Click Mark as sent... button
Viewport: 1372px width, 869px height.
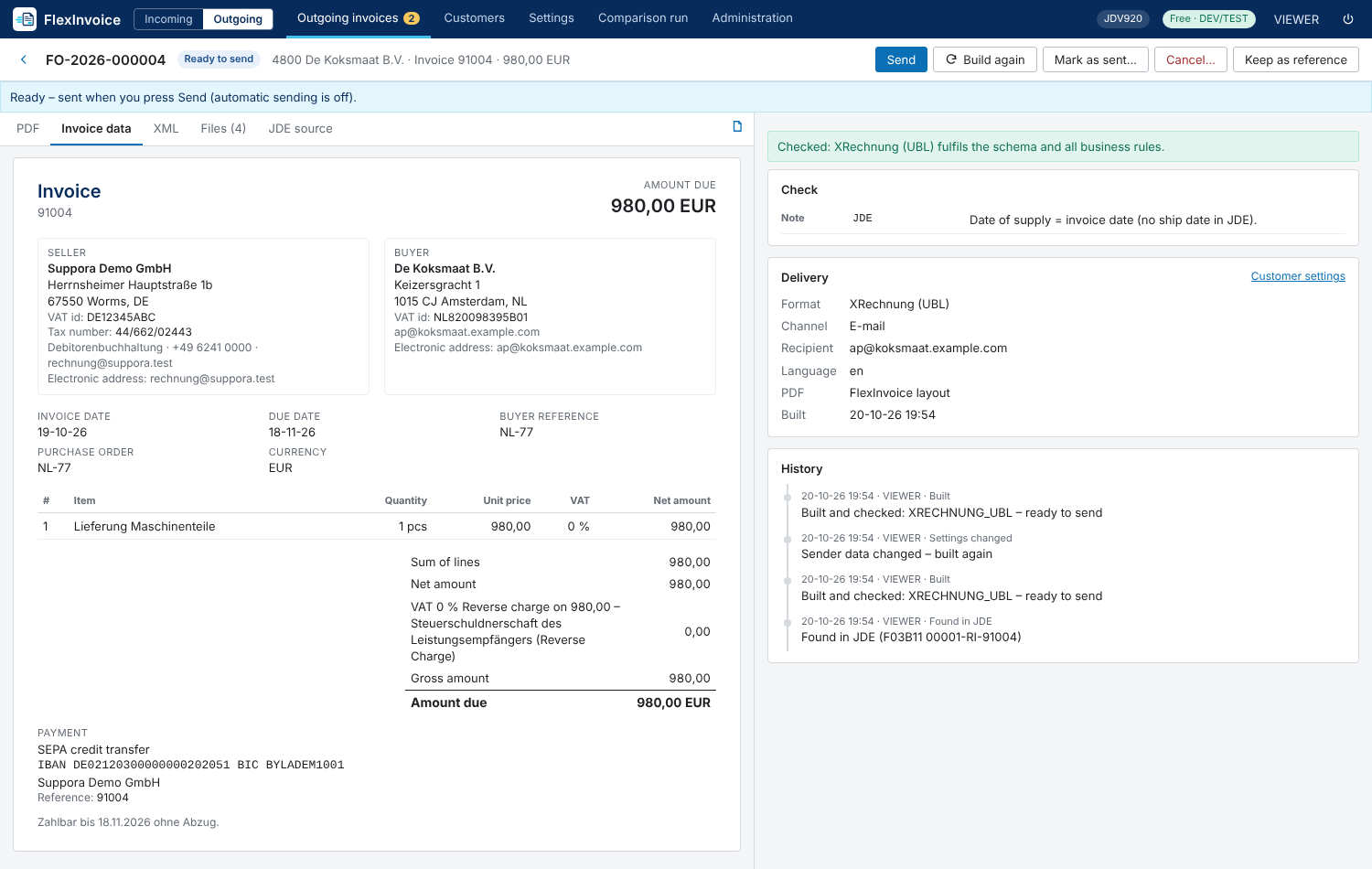pos(1096,59)
